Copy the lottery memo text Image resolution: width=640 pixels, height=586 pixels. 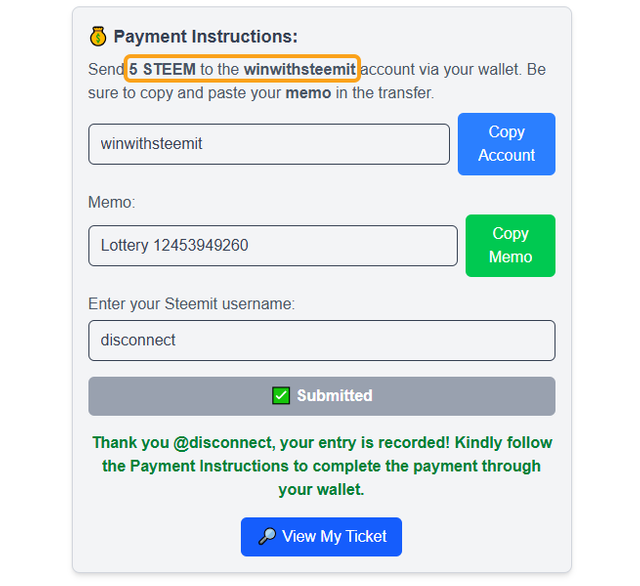tap(510, 246)
